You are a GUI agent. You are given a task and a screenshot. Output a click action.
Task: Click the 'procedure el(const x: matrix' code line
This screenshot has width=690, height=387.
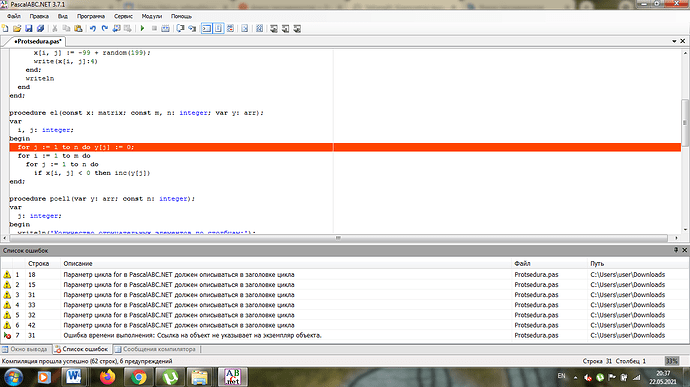click(x=136, y=113)
